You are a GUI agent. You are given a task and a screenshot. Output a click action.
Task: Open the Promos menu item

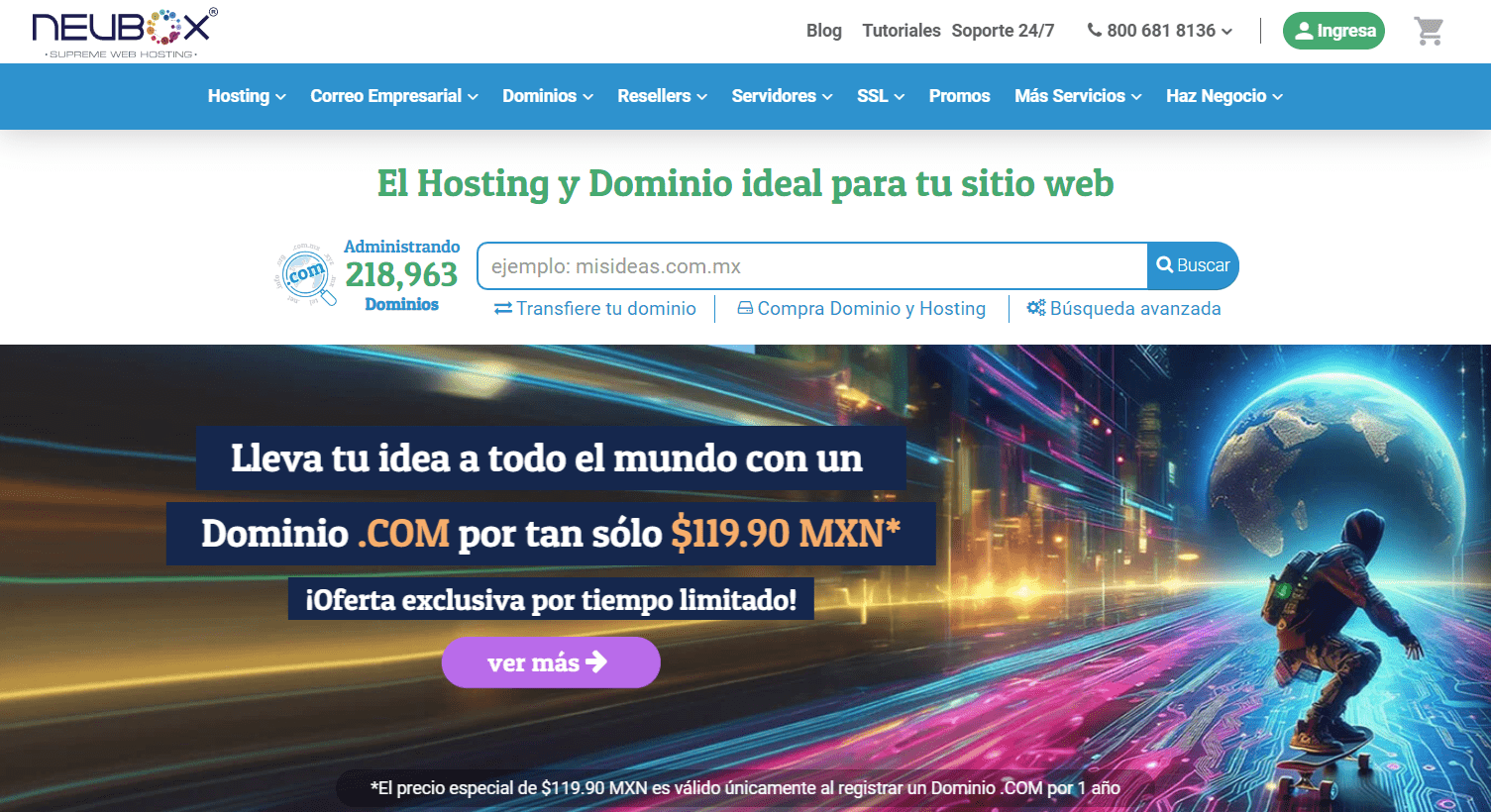pyautogui.click(x=959, y=96)
